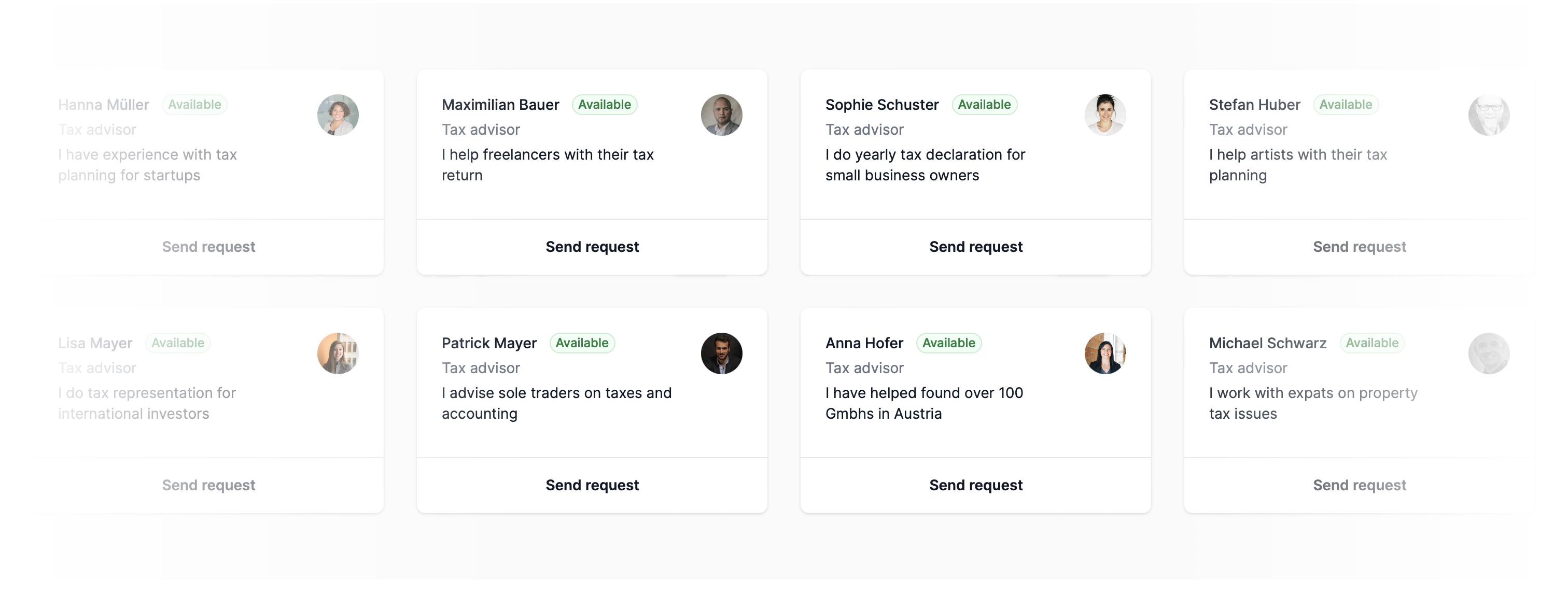Image resolution: width=1568 pixels, height=596 pixels.
Task: Send request to Stefan Huber
Action: 1359,247
